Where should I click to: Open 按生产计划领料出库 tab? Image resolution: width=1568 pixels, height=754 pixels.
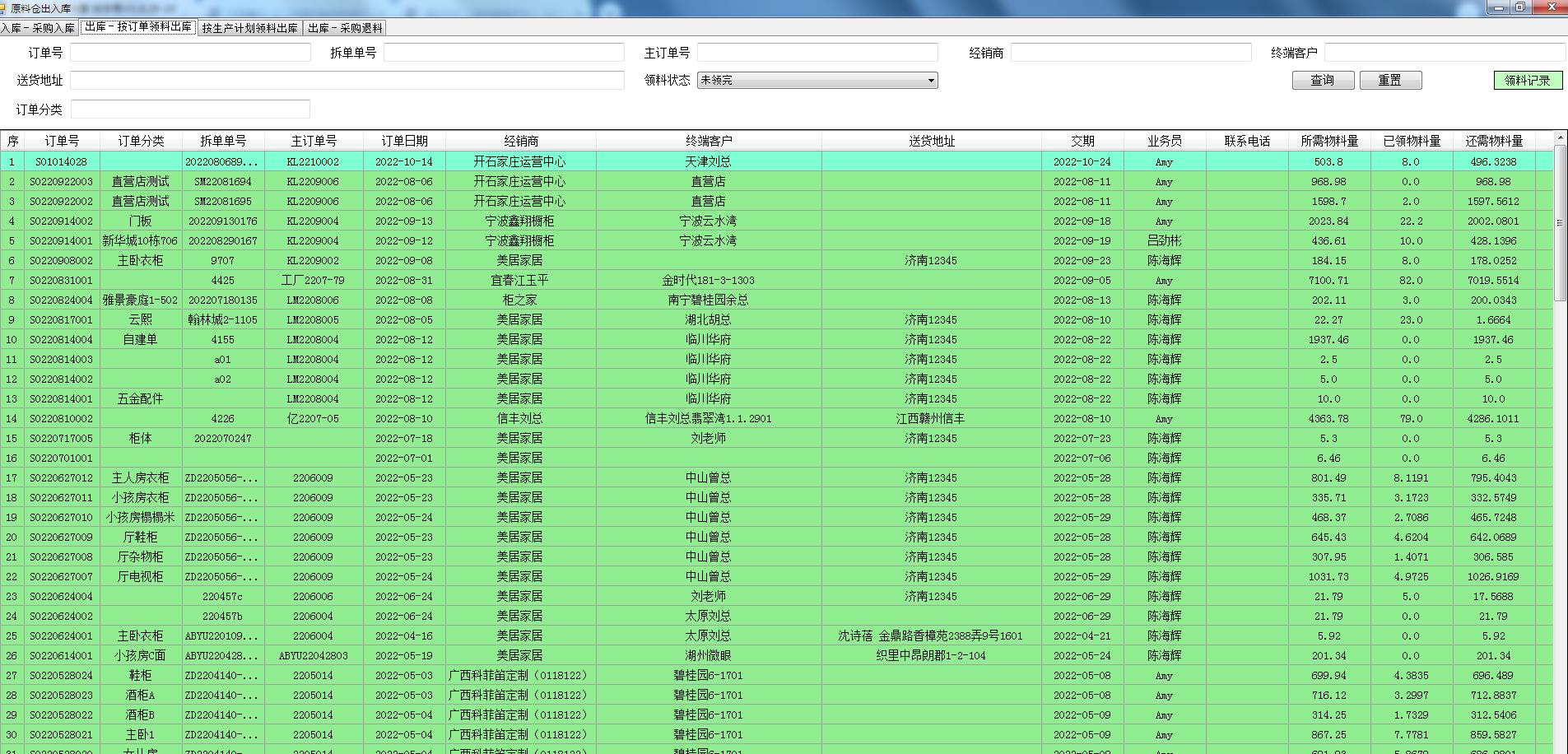pyautogui.click(x=250, y=28)
